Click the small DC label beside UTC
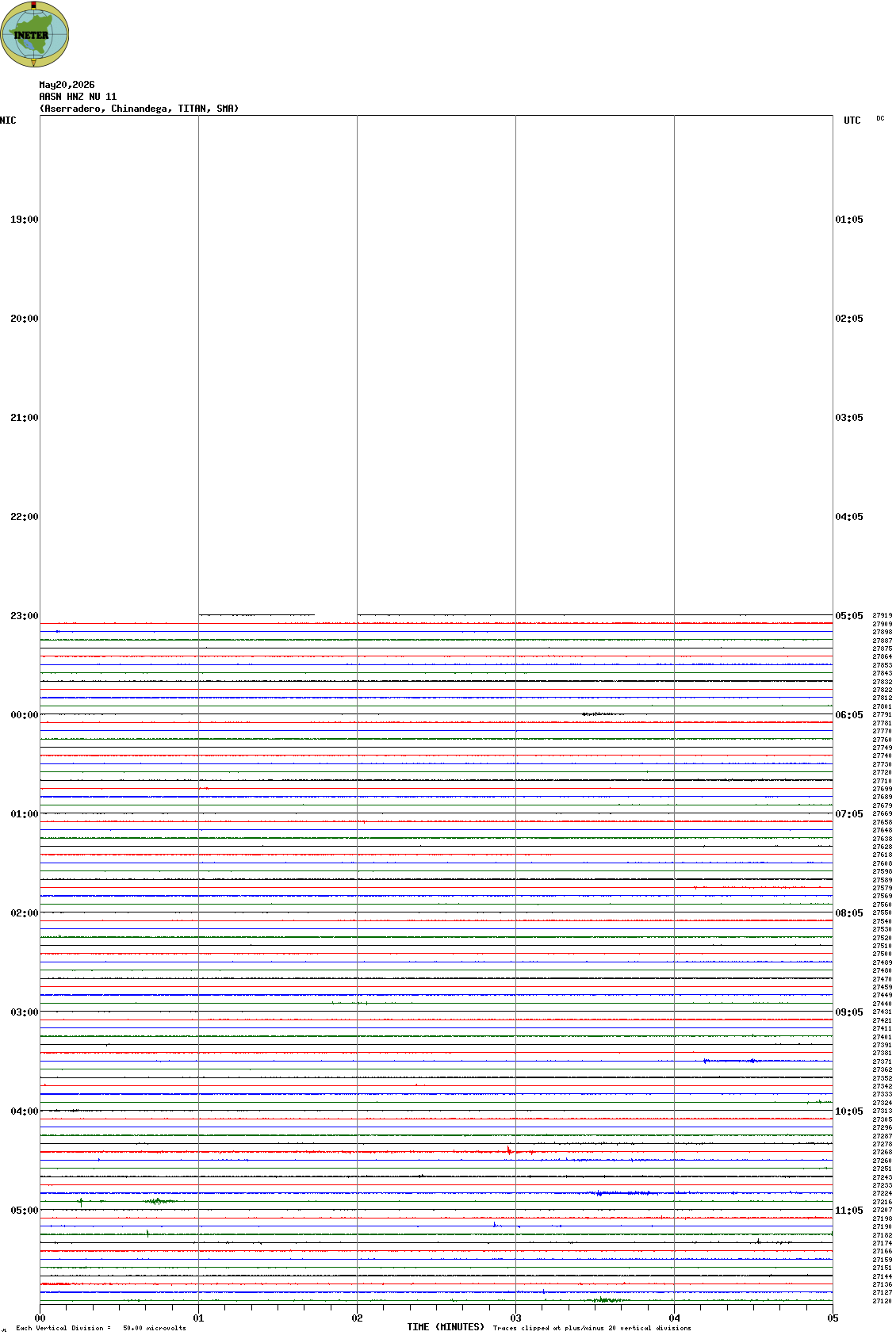 pyautogui.click(x=880, y=118)
